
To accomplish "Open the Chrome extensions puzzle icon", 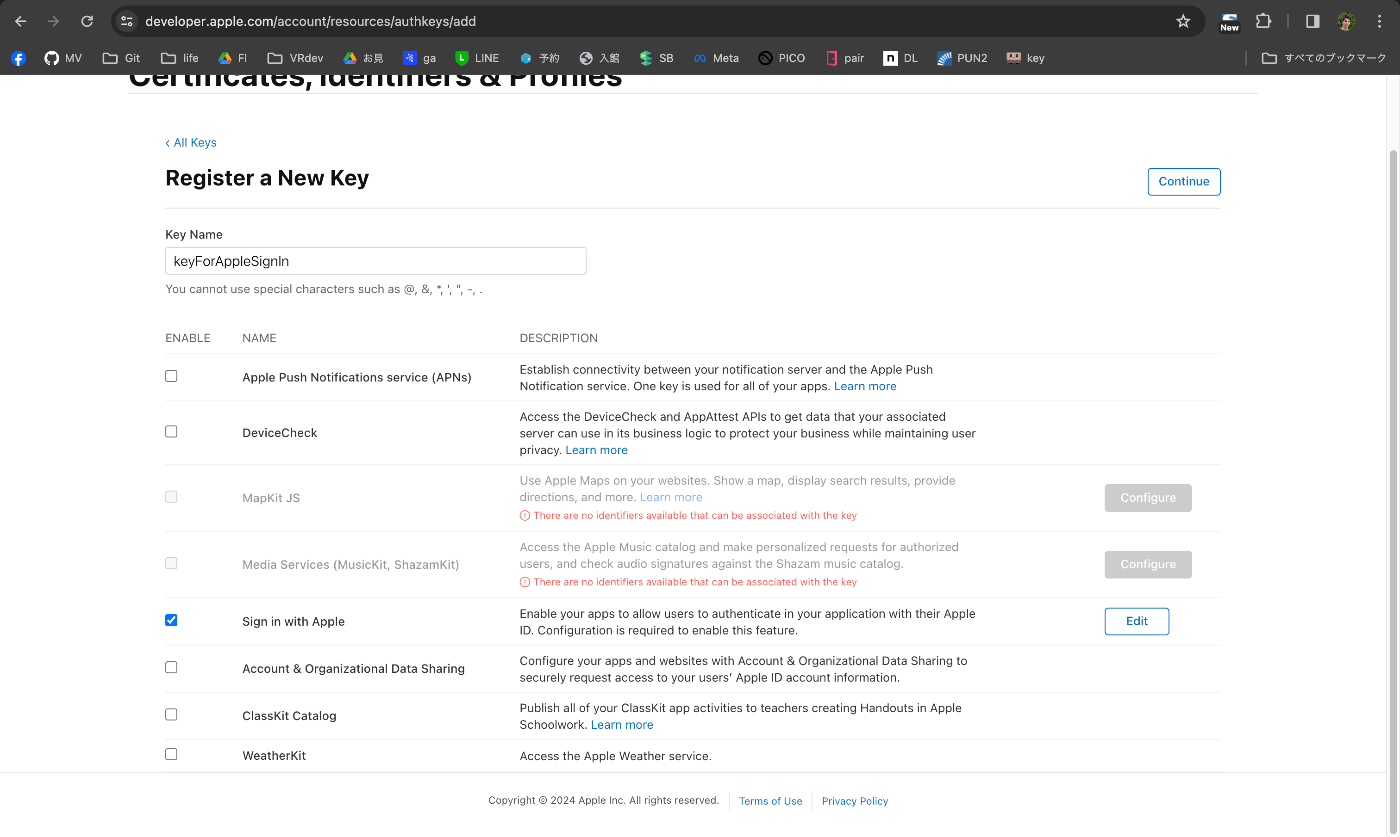I will tap(1263, 21).
